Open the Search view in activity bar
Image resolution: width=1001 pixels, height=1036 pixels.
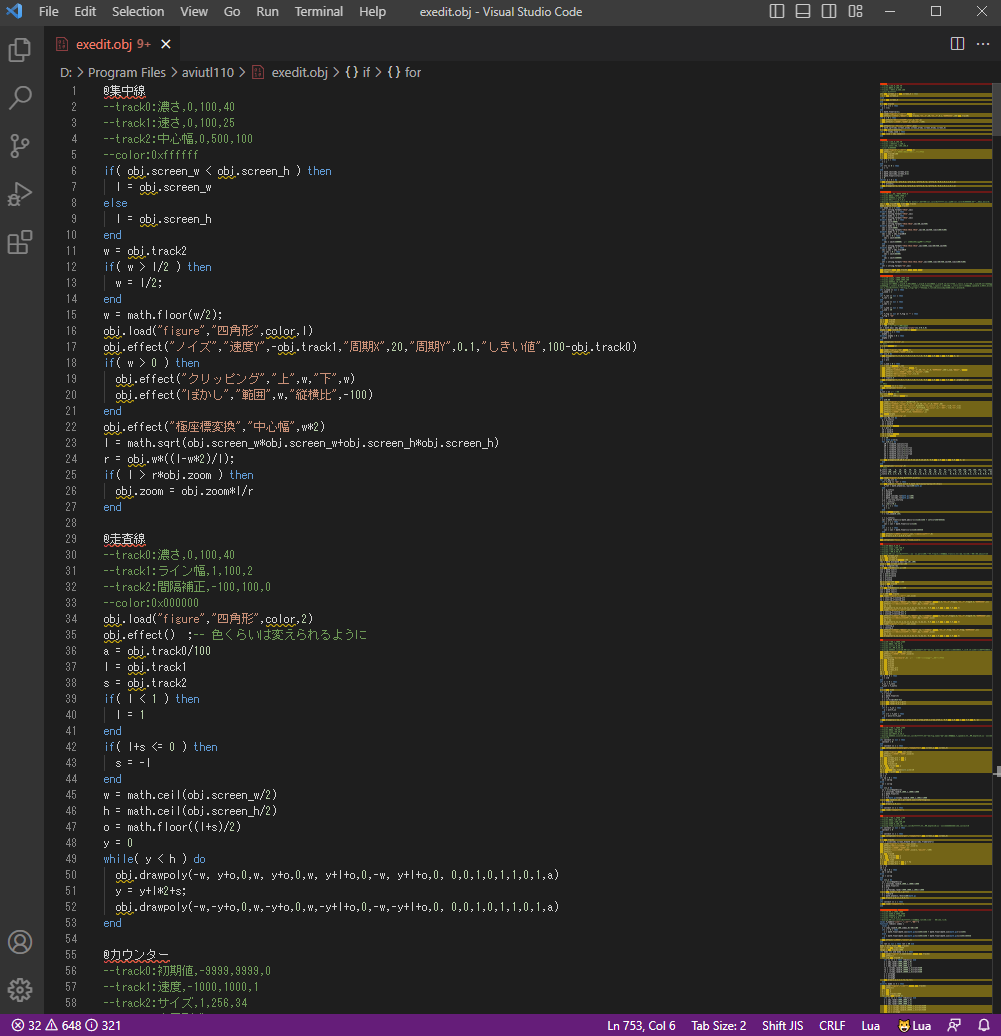pyautogui.click(x=20, y=98)
